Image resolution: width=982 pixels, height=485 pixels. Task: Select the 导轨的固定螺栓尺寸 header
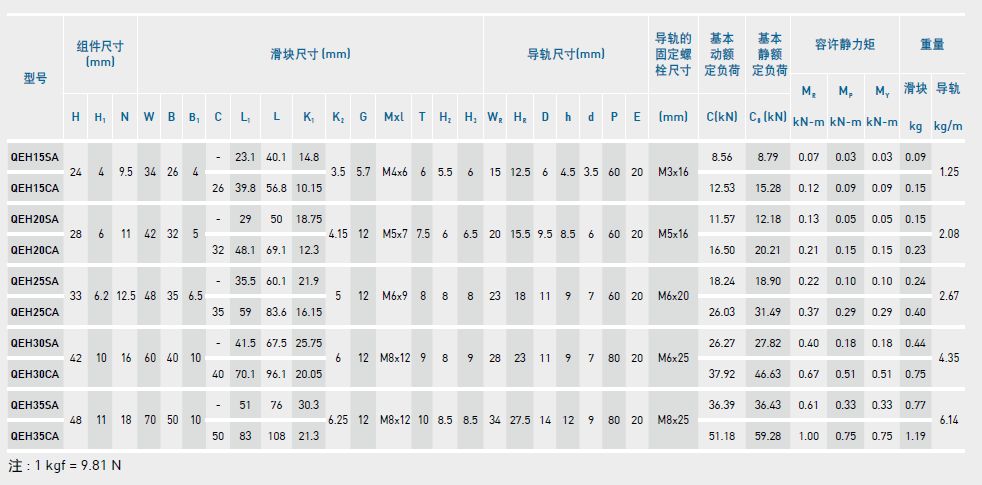pos(673,54)
